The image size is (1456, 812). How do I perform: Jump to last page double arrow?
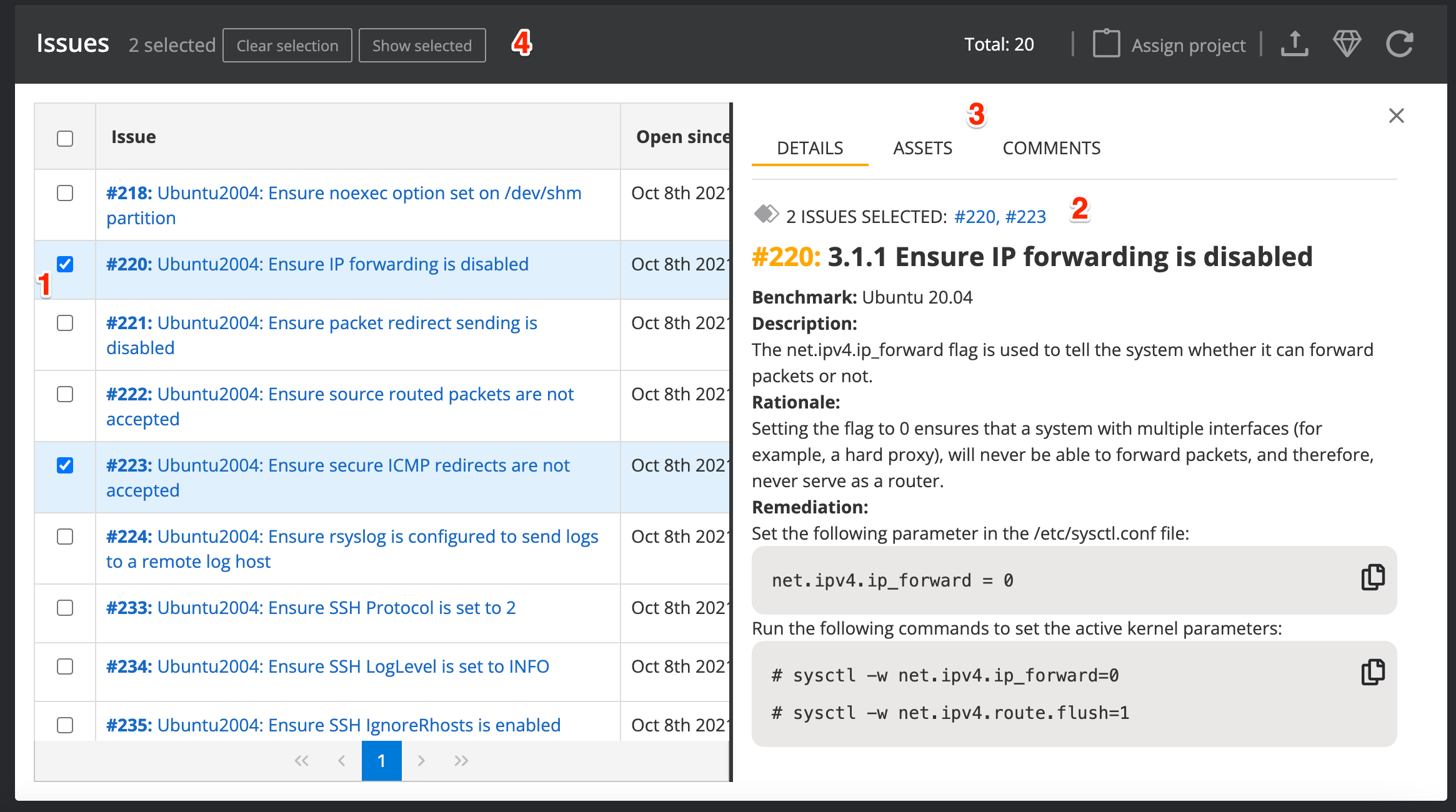pyautogui.click(x=461, y=760)
